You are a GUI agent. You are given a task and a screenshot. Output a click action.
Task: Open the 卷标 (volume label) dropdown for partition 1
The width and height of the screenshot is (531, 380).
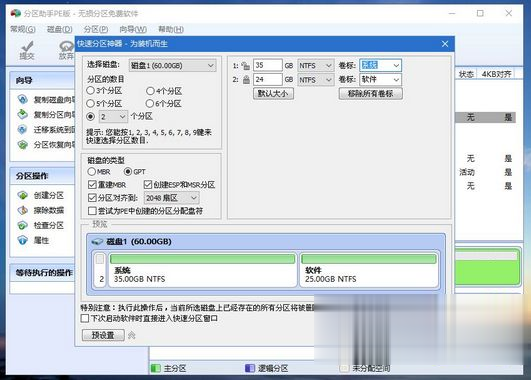coord(380,65)
